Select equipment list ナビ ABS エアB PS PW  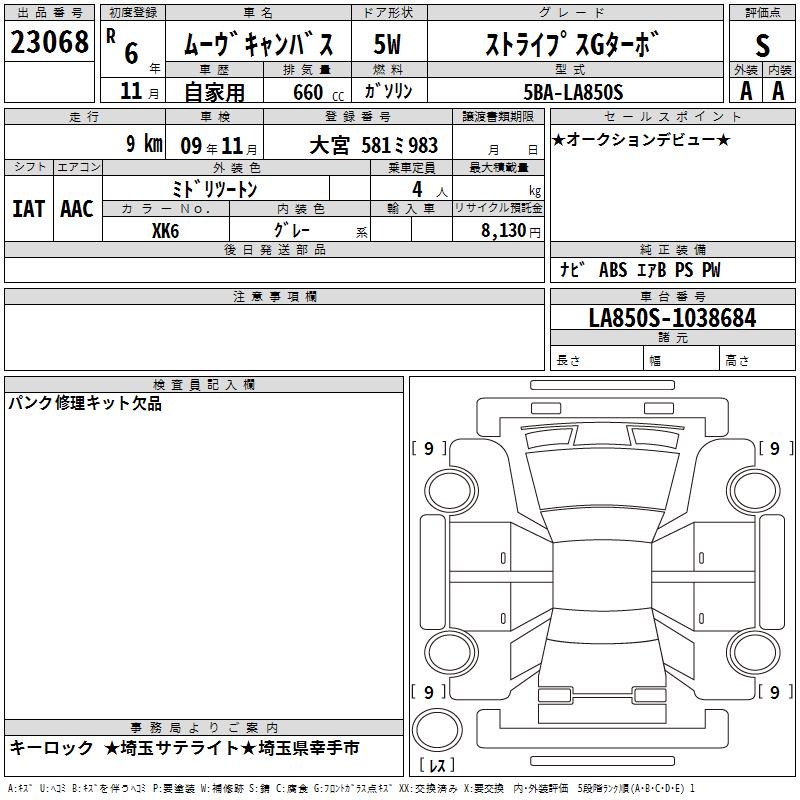pos(639,269)
